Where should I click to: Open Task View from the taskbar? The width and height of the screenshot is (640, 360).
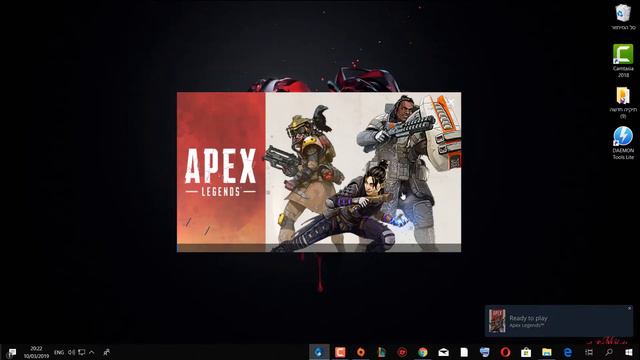589,352
